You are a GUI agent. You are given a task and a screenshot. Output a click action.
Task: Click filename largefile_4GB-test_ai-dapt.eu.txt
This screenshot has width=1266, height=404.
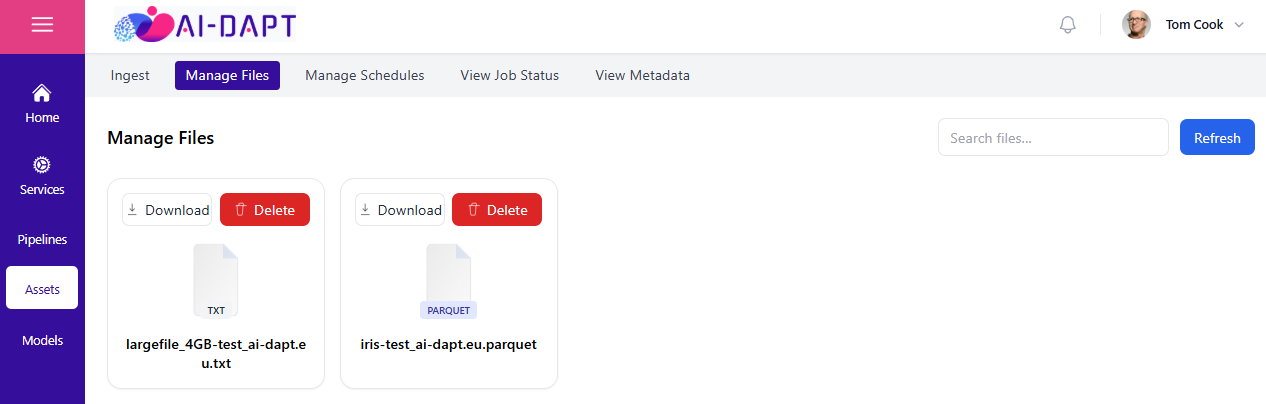pos(216,354)
